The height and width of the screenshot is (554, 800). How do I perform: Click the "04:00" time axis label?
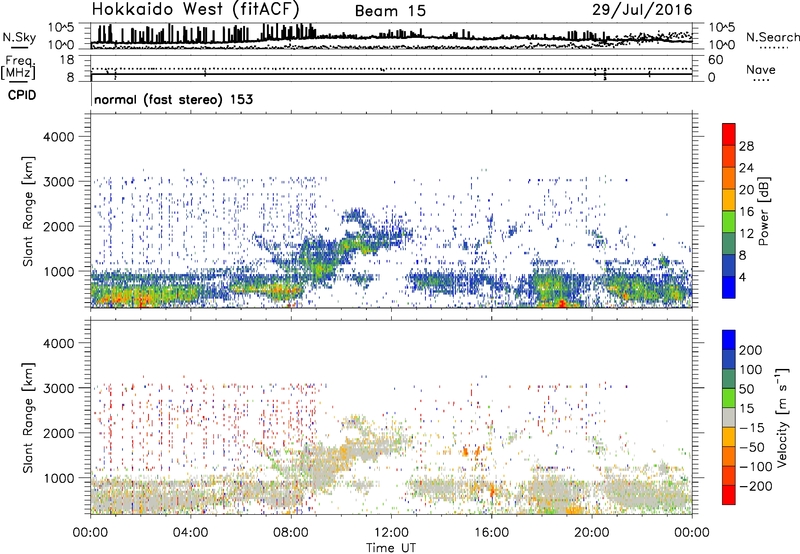190,533
